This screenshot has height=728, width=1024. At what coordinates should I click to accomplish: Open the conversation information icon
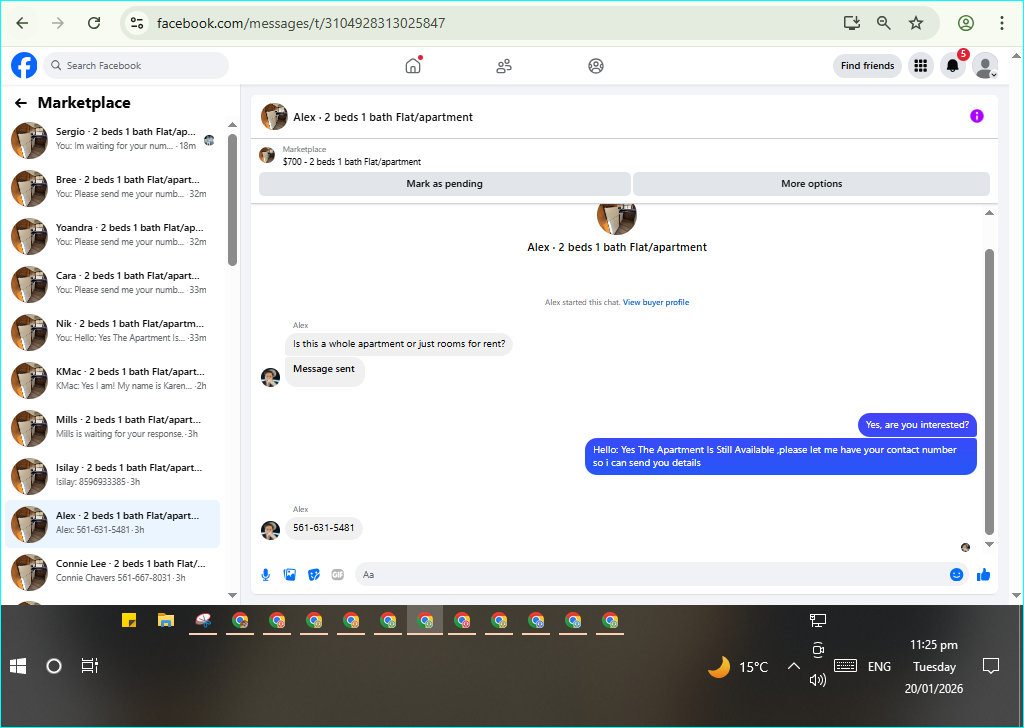976,116
